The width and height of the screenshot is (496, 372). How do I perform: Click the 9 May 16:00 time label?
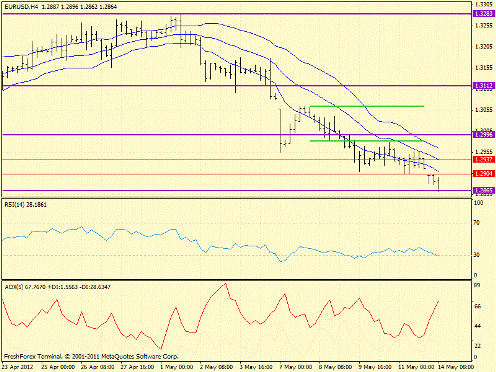coord(376,367)
